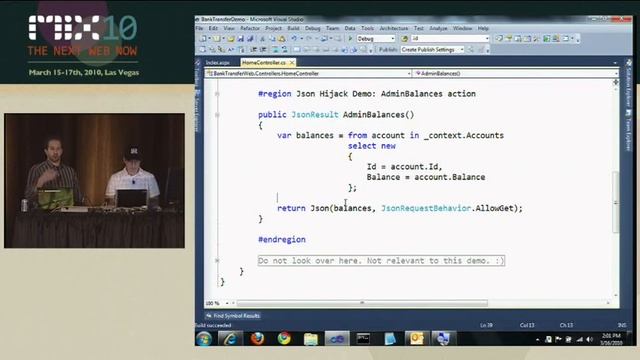Open Firefox from the taskbar
This screenshot has height=360, width=640.
pyautogui.click(x=258, y=339)
